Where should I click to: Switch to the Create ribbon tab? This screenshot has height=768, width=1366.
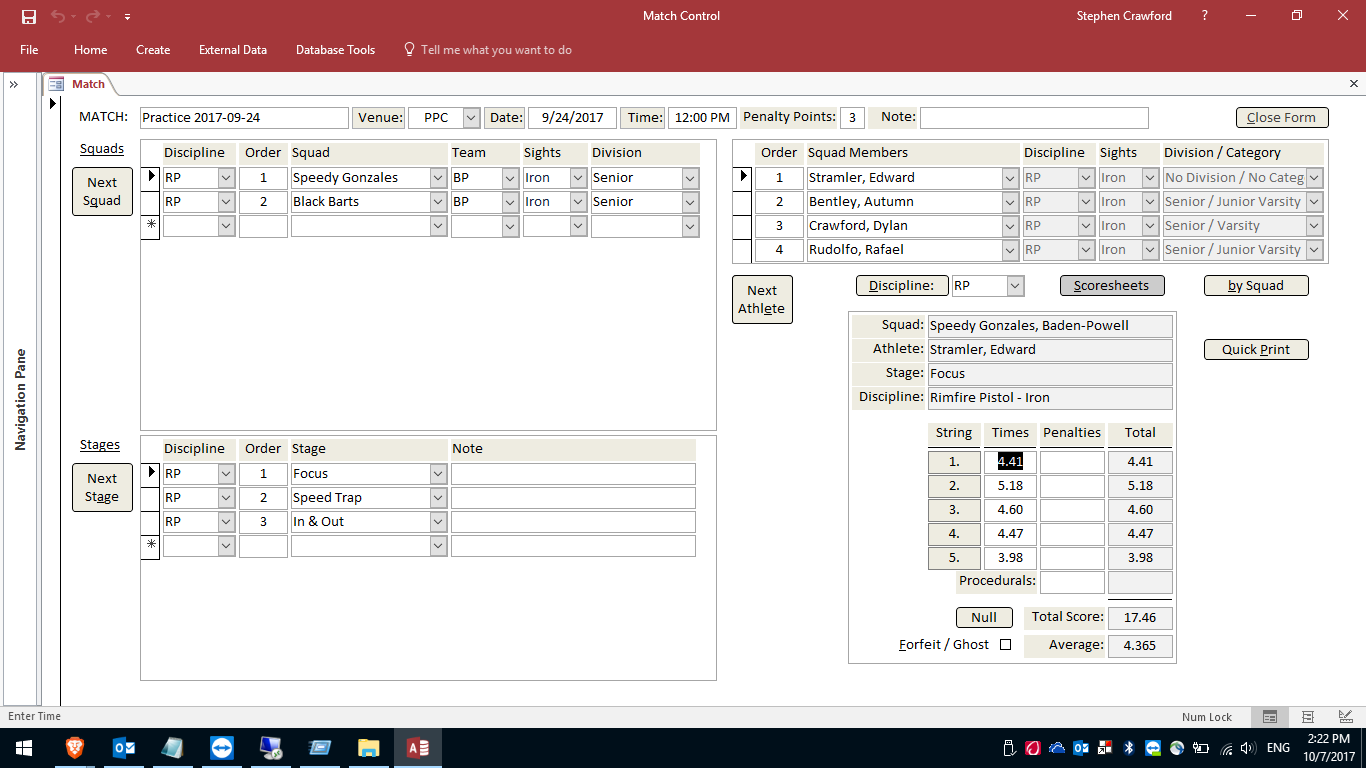click(x=153, y=49)
